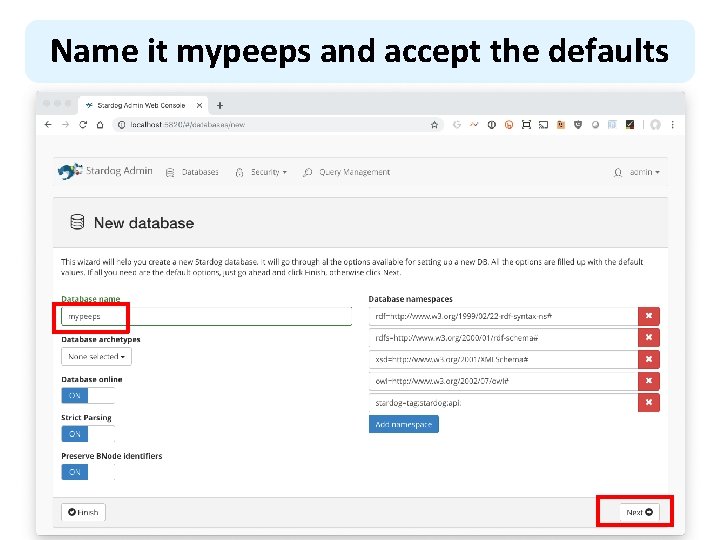Toggle Preserve BNode identifiers switch
Screen dimensions: 720x540
88,472
